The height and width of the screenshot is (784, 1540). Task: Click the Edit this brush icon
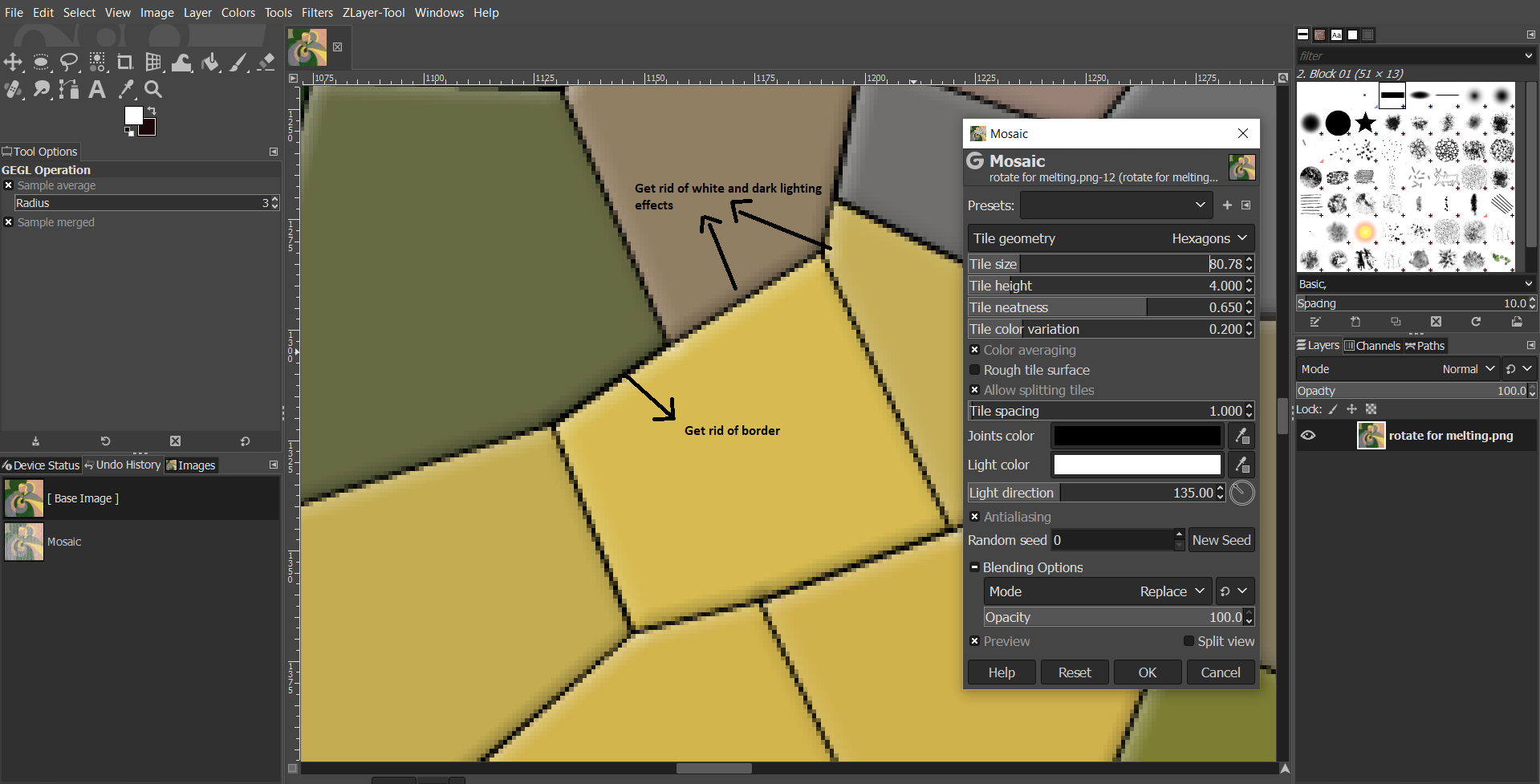click(x=1315, y=322)
